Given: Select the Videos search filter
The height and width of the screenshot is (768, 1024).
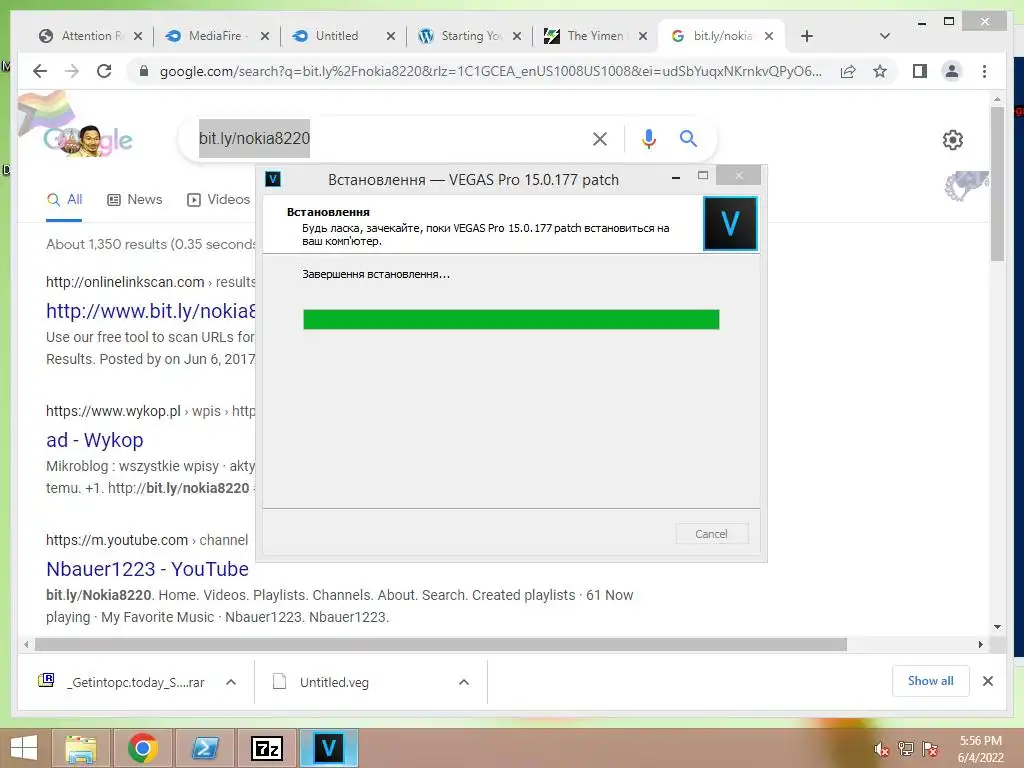Looking at the screenshot, I should [219, 200].
